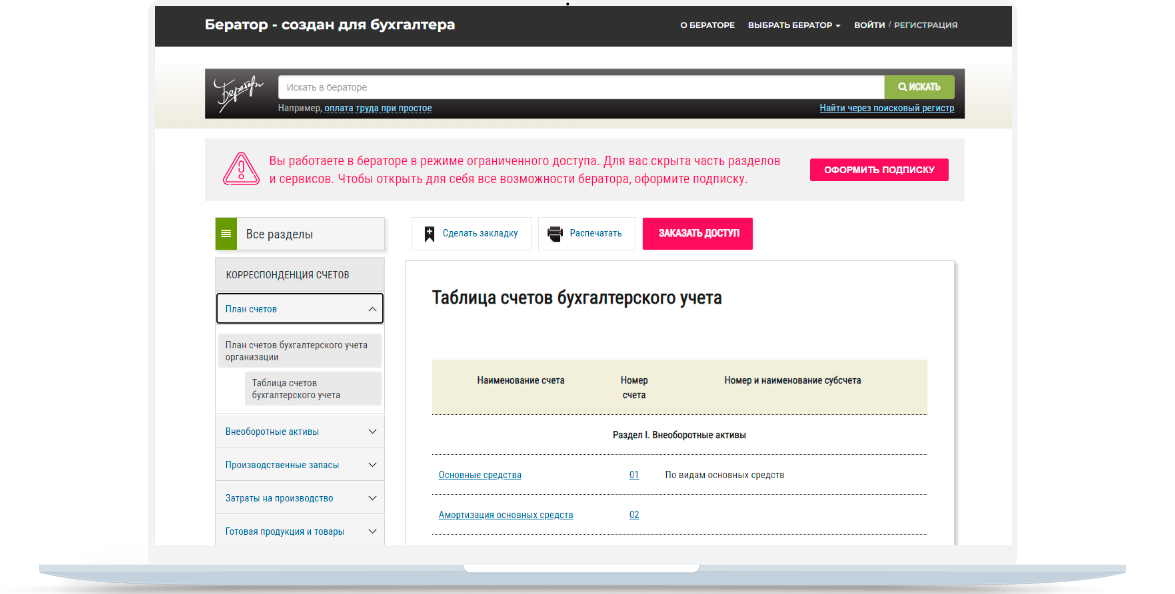Click the site title Бератор - создан для бухгалтера
Viewport: 1175px width, 594px height.
pos(330,25)
